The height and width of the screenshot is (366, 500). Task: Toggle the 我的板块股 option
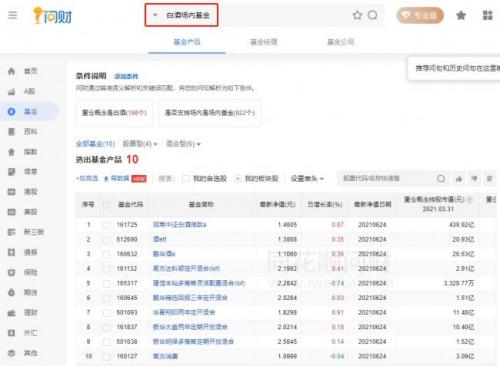(238, 179)
